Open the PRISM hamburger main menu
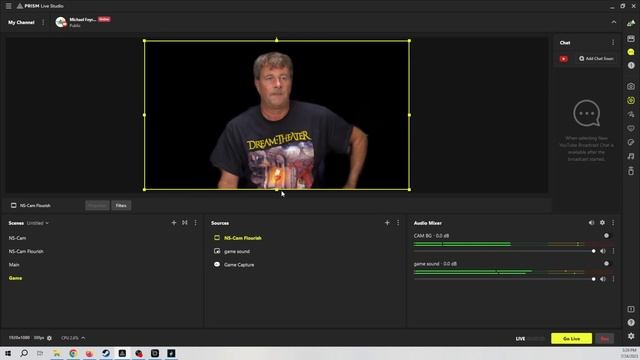 click(x=8, y=6)
